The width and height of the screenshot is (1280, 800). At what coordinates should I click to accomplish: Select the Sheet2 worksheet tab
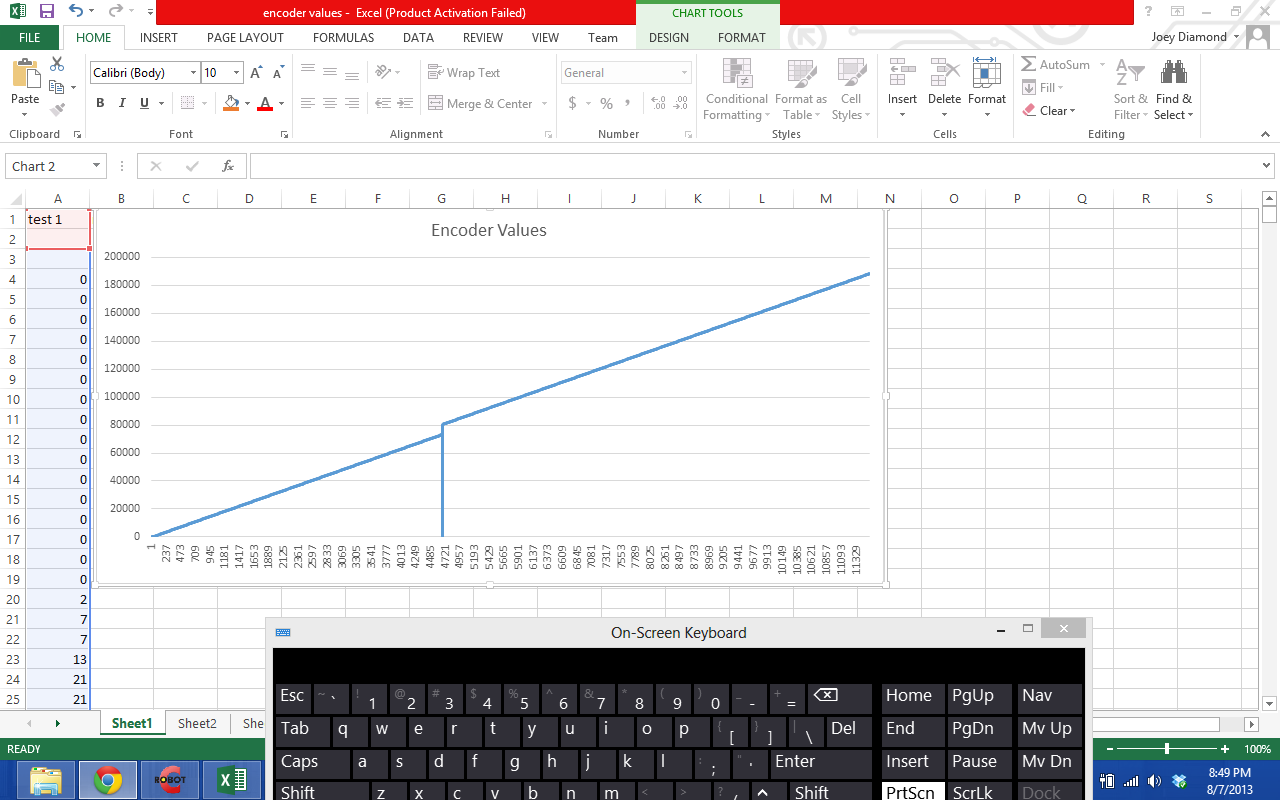pyautogui.click(x=197, y=723)
